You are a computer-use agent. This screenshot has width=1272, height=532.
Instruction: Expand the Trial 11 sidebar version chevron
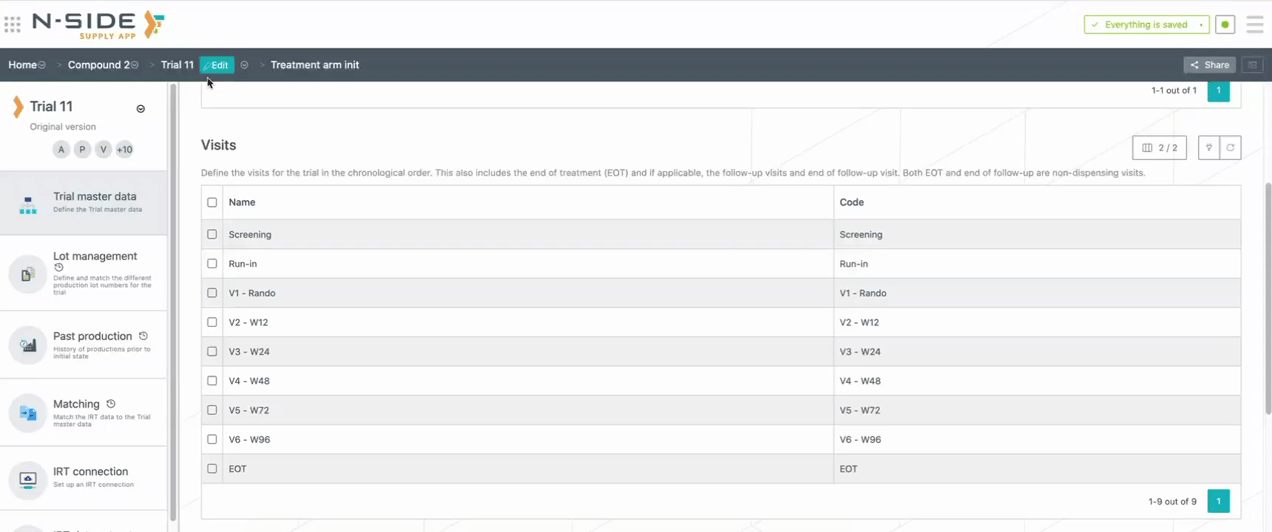tap(141, 109)
